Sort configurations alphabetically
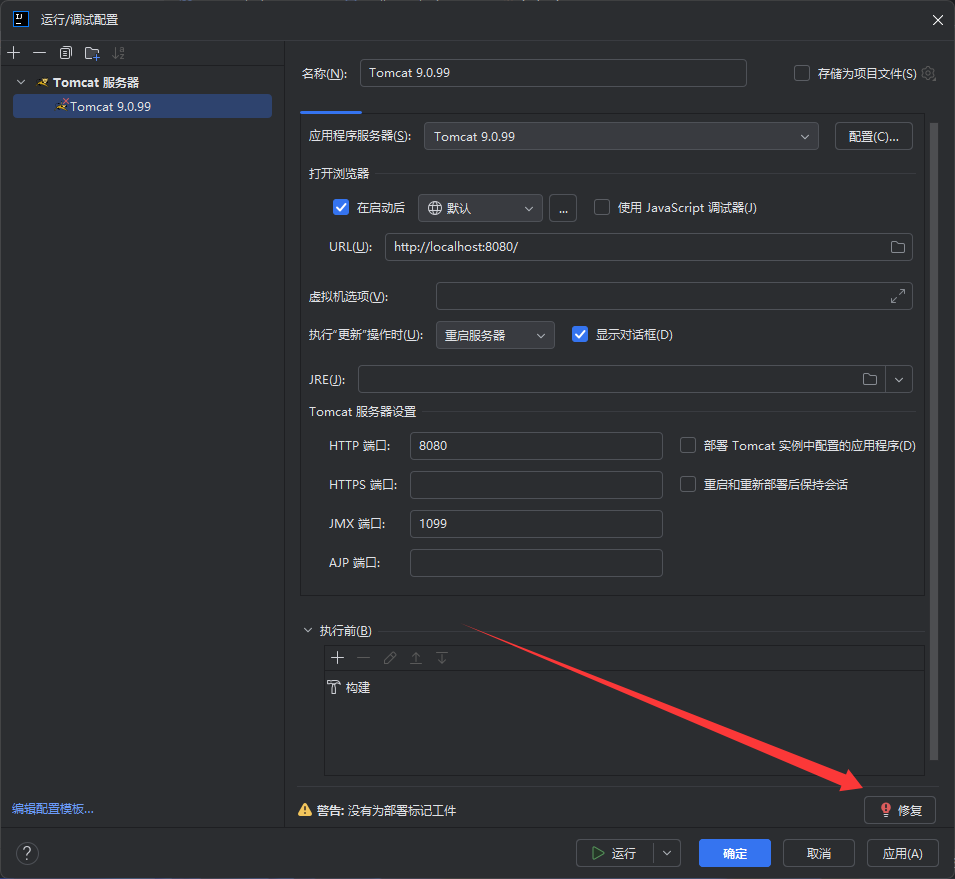Screen dimensions: 955x879 tap(118, 53)
